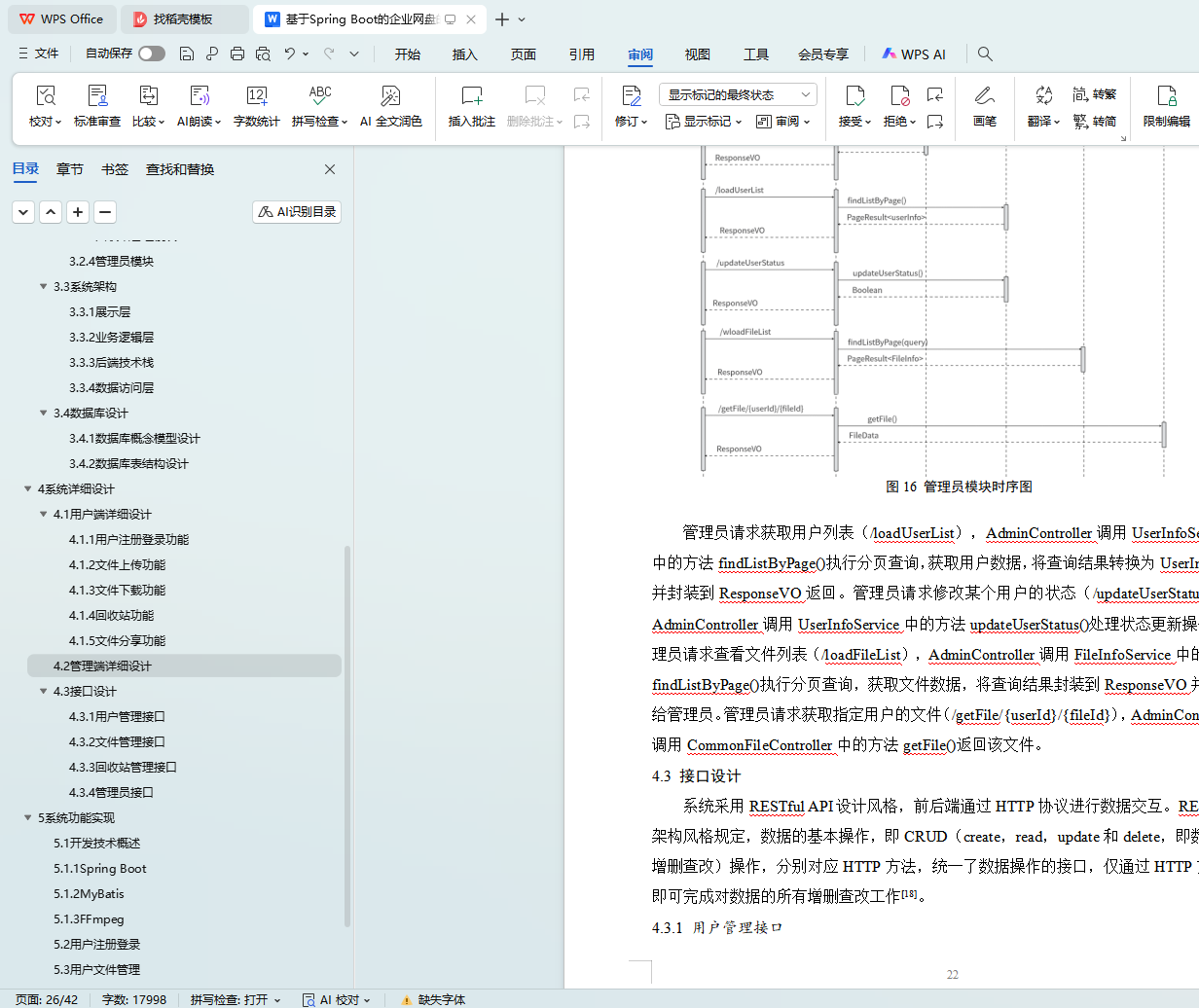Collapse the 4.1用户端详细设计 outline node
1199x1008 pixels.
(44, 515)
